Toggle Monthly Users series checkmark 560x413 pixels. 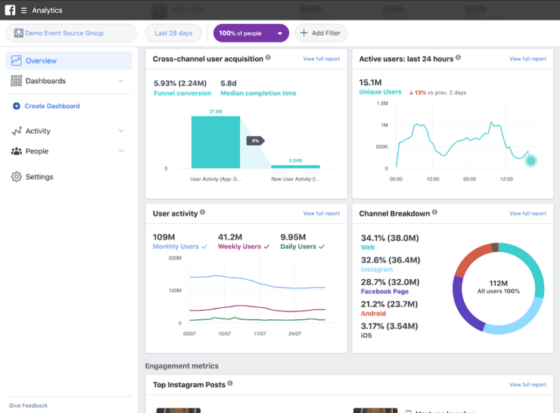coord(204,247)
